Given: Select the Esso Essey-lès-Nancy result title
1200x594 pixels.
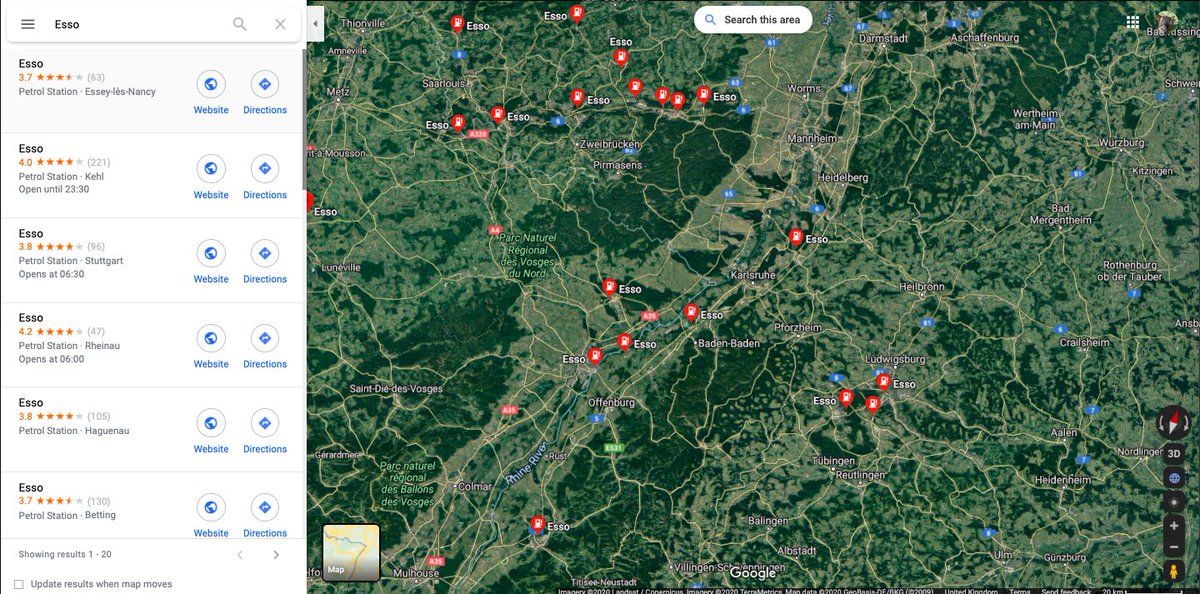Looking at the screenshot, I should pos(31,63).
